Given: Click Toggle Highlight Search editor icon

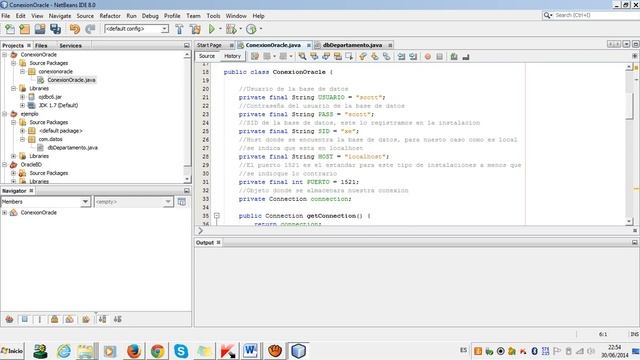Looking at the screenshot, I should click(x=338, y=56).
